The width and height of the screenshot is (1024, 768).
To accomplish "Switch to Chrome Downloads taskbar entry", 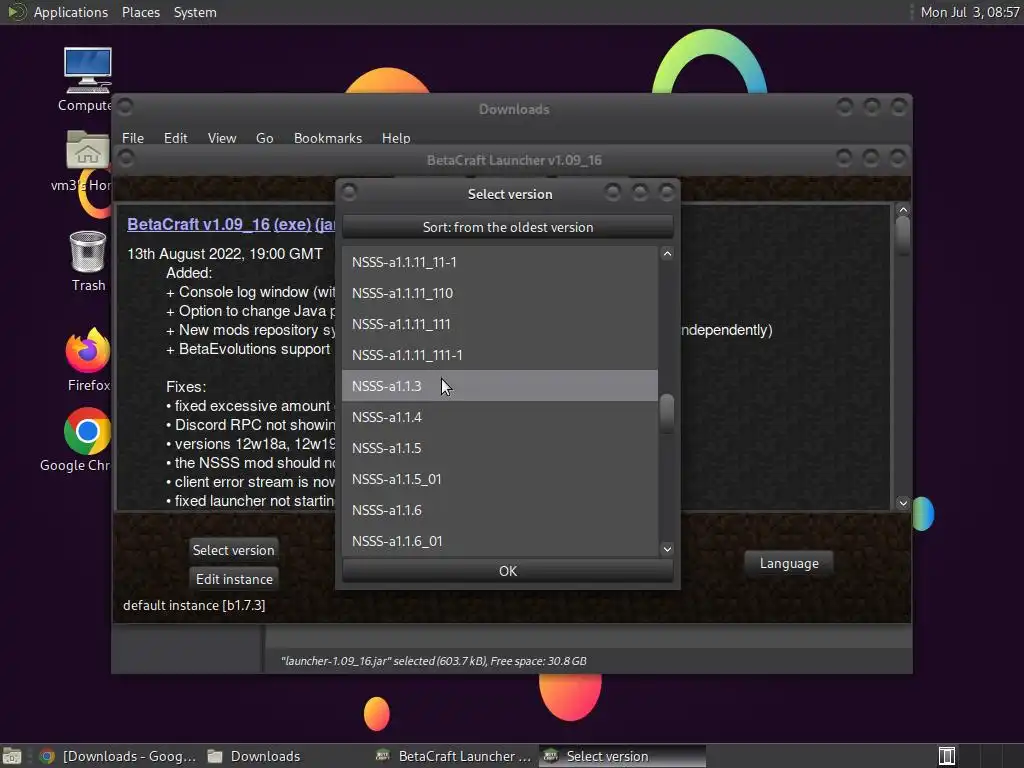I will coord(118,756).
